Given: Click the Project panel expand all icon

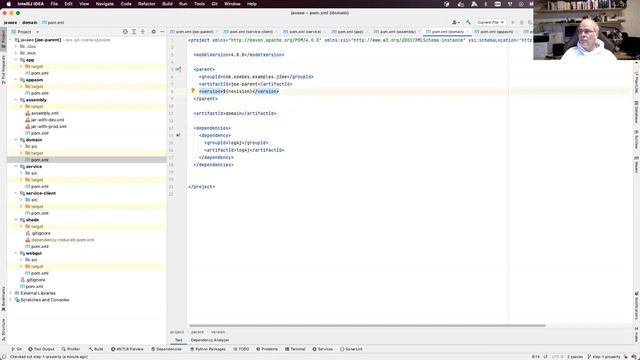Looking at the screenshot, I should pos(134,31).
